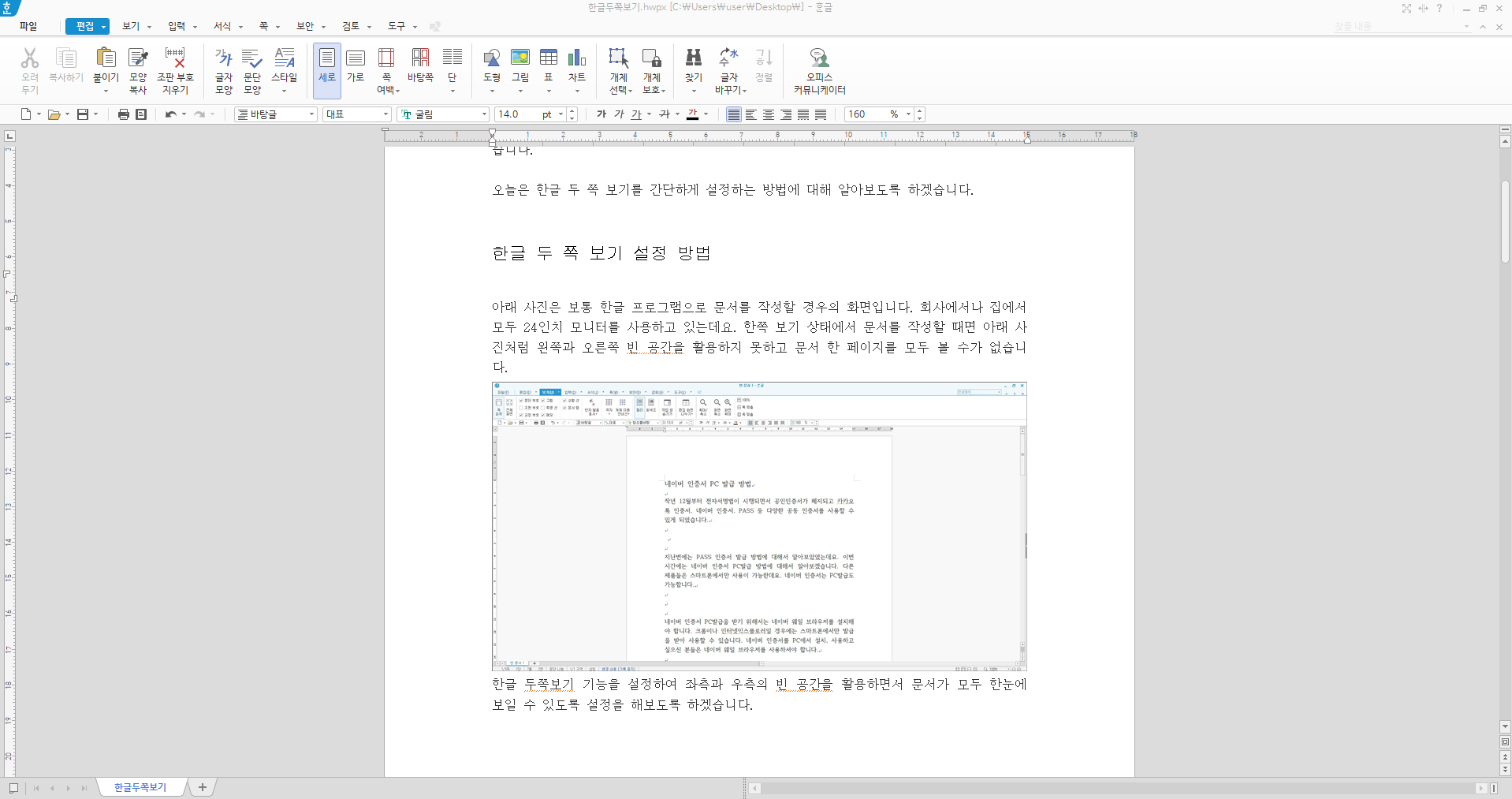The height and width of the screenshot is (799, 1512).
Task: Insert a Shape (도형)
Action: [492, 58]
